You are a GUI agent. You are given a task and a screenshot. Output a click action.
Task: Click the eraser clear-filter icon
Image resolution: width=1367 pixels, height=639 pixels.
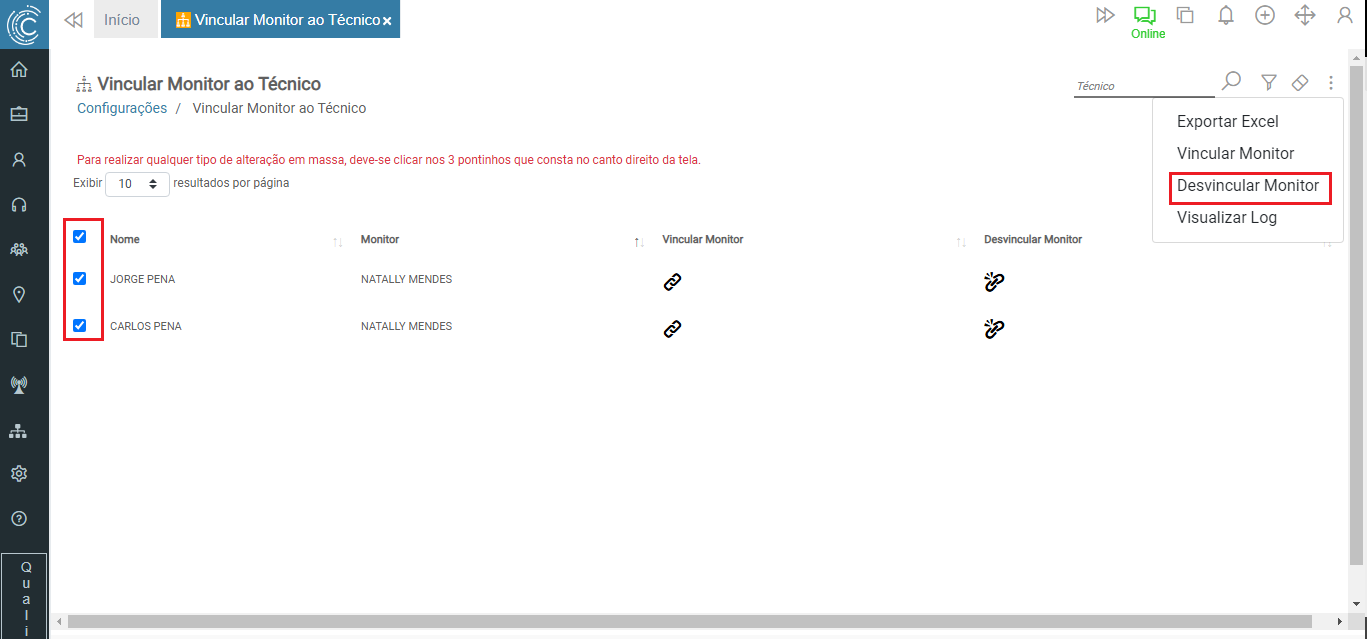(1299, 83)
